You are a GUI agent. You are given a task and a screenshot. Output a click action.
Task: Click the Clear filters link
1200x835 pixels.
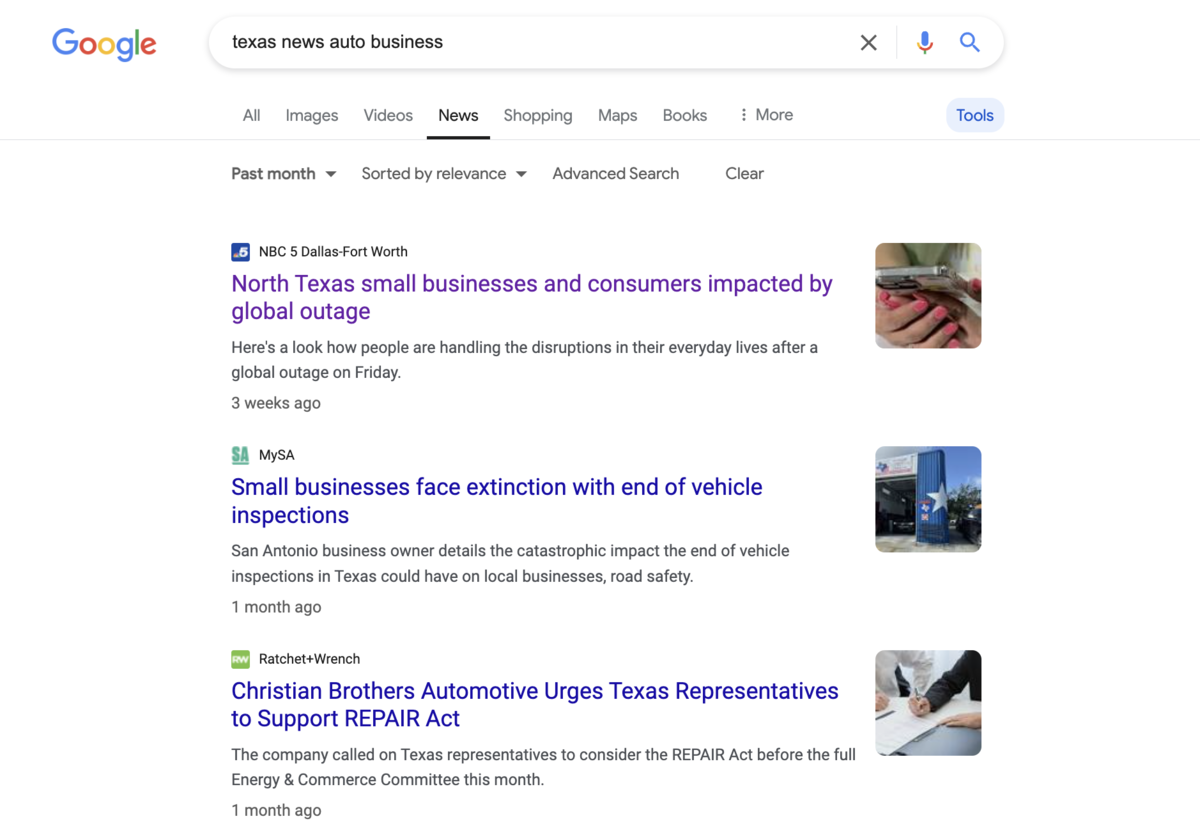(744, 174)
